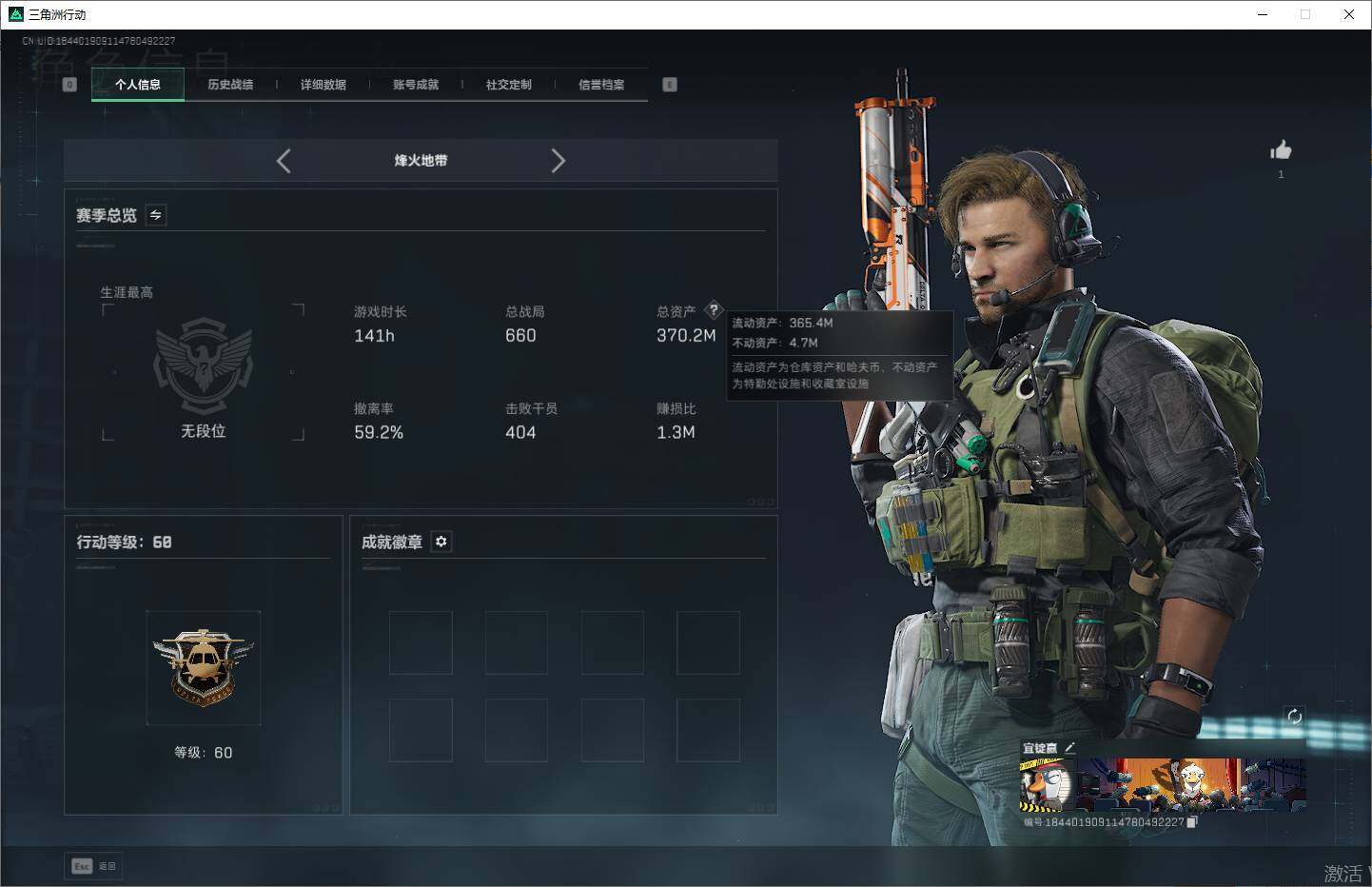Go to next game mode with right arrow
Viewport: 1372px width, 887px height.
559,161
